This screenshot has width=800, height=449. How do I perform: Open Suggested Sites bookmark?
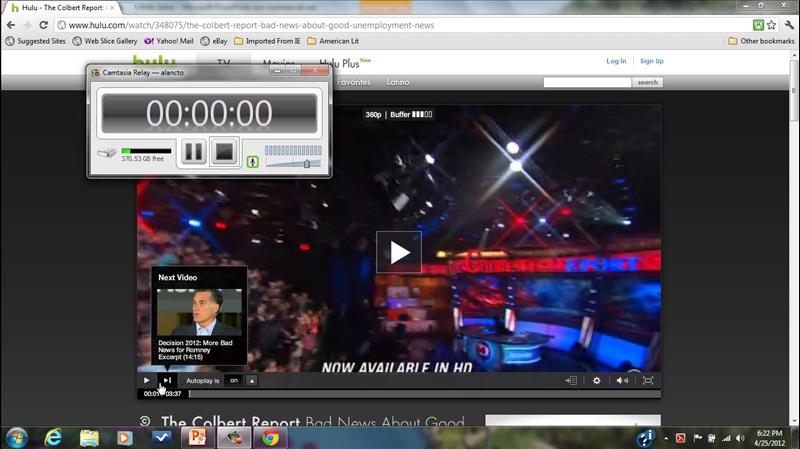click(x=36, y=41)
